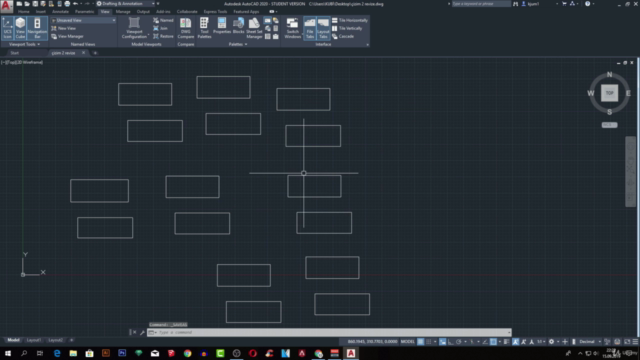Expand the Palettes panel
This screenshot has width=640, height=360.
pyautogui.click(x=238, y=44)
